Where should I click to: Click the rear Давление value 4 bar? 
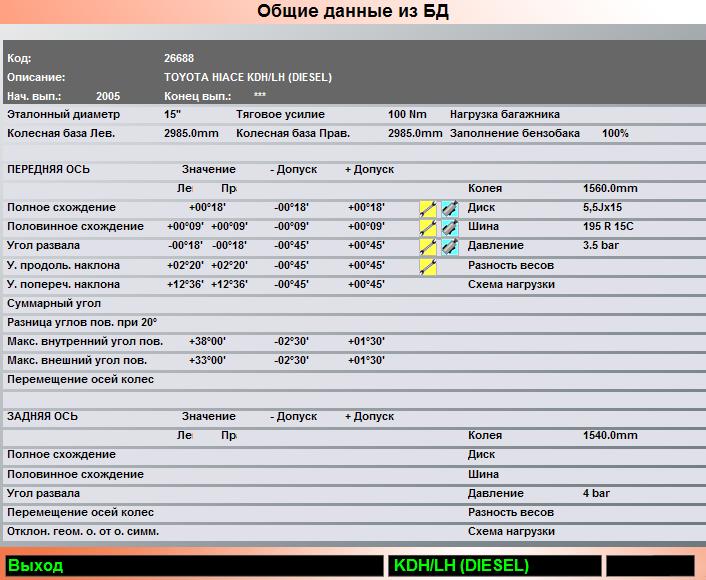click(x=596, y=493)
